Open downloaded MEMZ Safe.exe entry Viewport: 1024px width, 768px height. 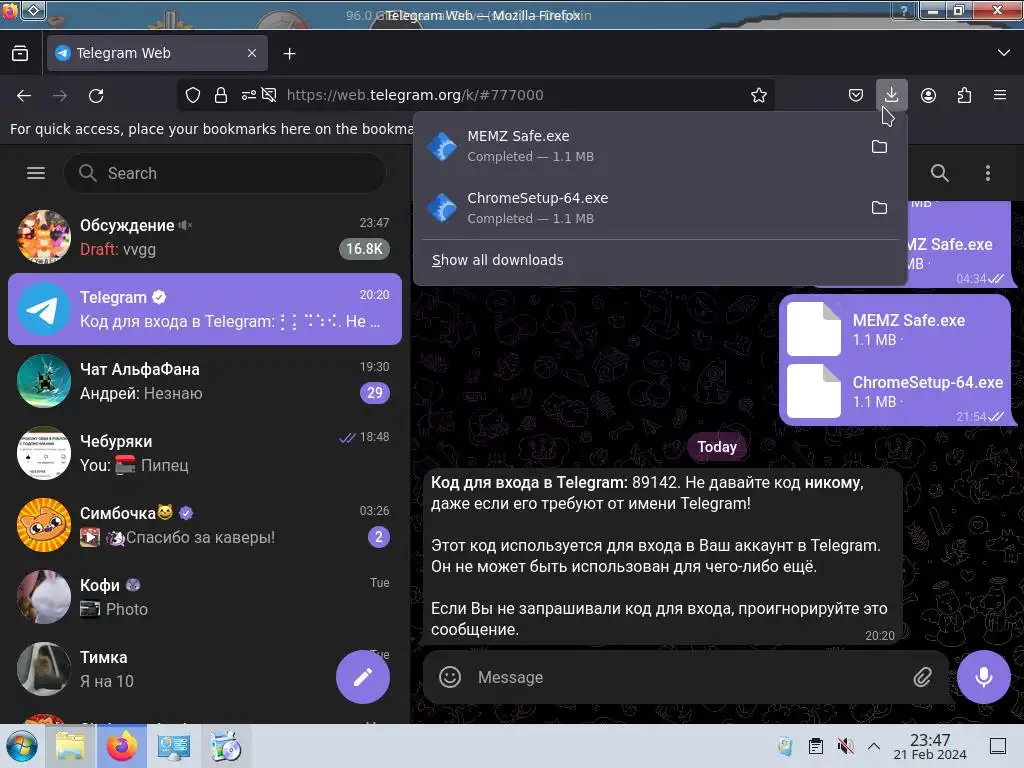pyautogui.click(x=640, y=146)
